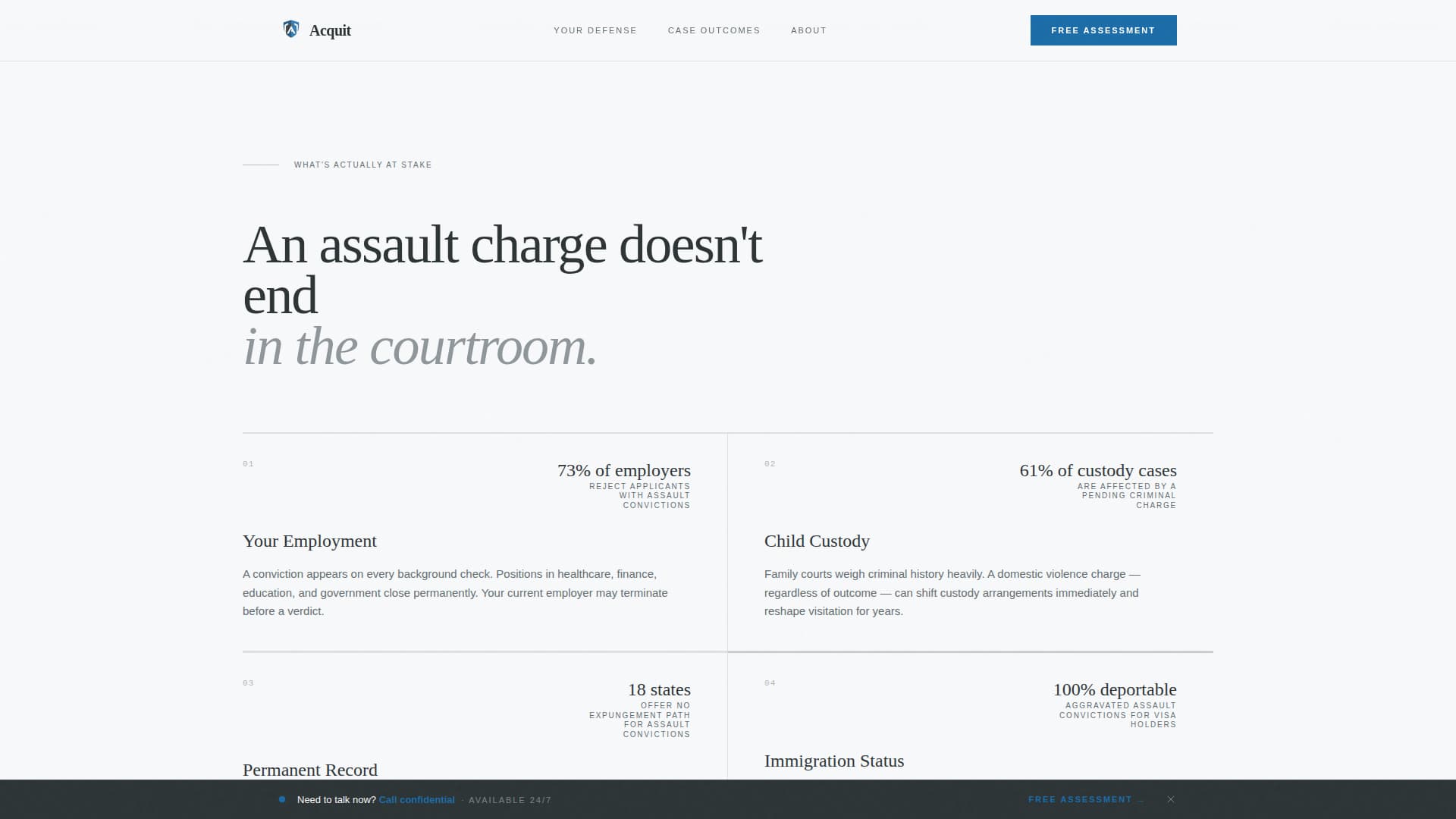Click the FREE ASSESSMENT button in the header
The height and width of the screenshot is (819, 1456).
click(x=1103, y=30)
